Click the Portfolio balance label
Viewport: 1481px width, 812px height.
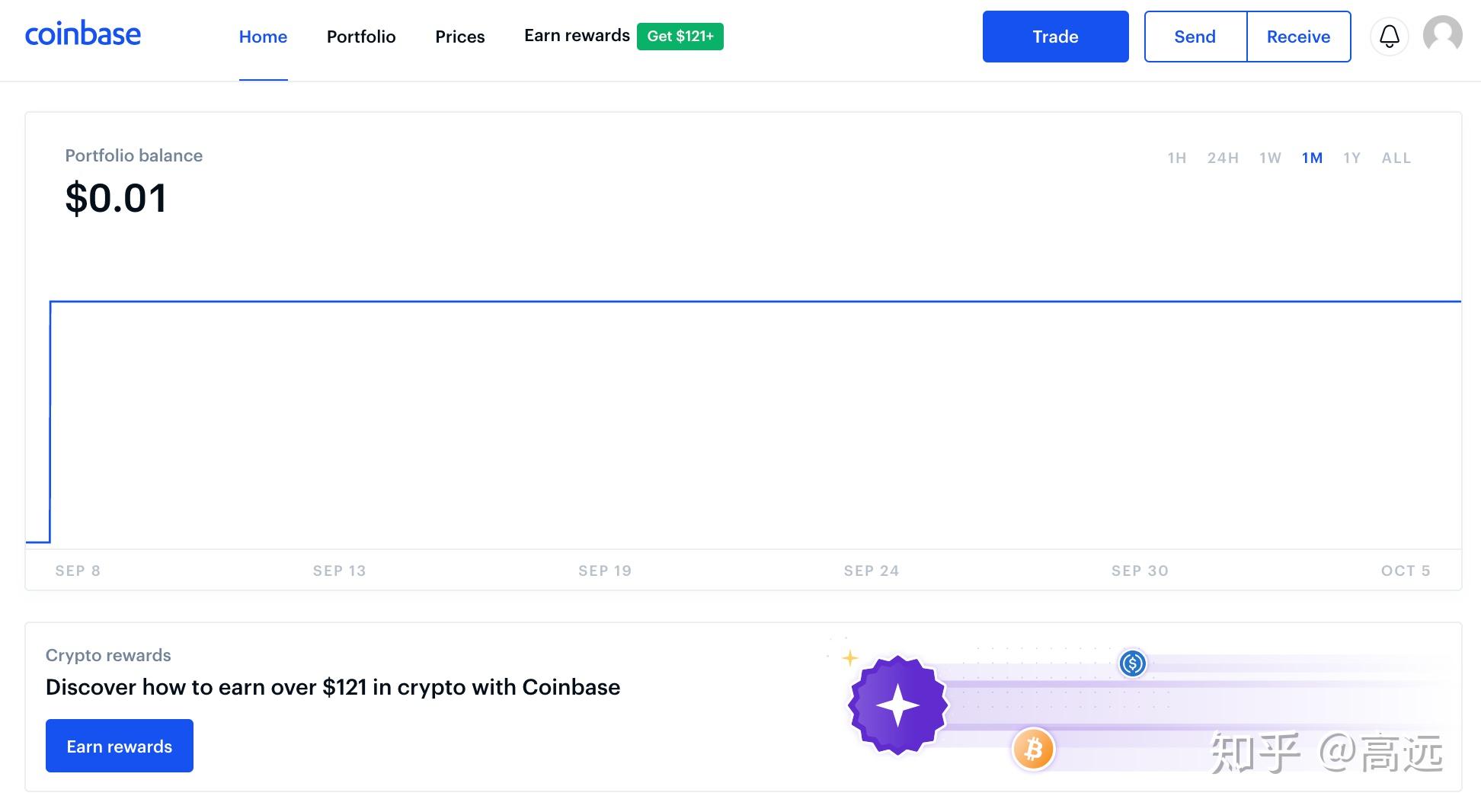134,155
